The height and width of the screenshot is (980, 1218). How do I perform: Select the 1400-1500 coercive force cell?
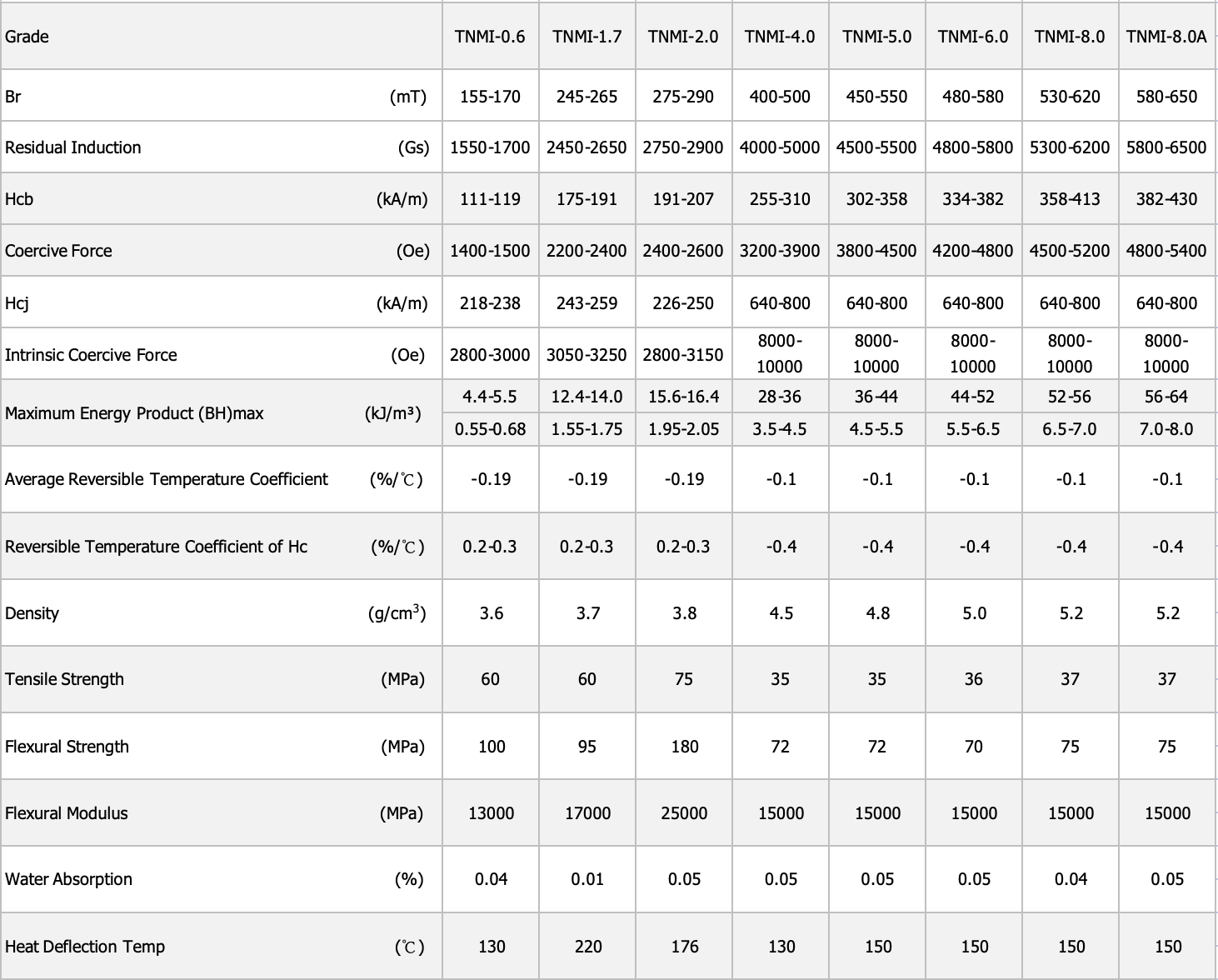point(490,251)
